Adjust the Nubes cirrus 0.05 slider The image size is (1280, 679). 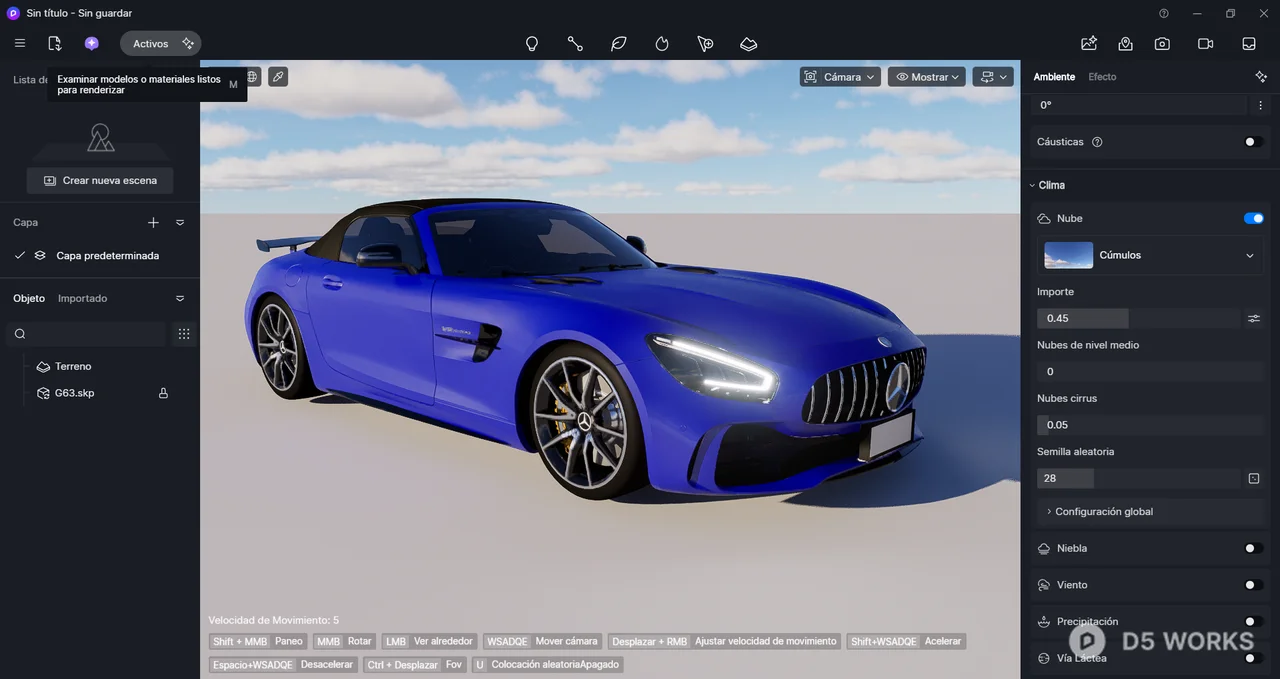point(1150,425)
